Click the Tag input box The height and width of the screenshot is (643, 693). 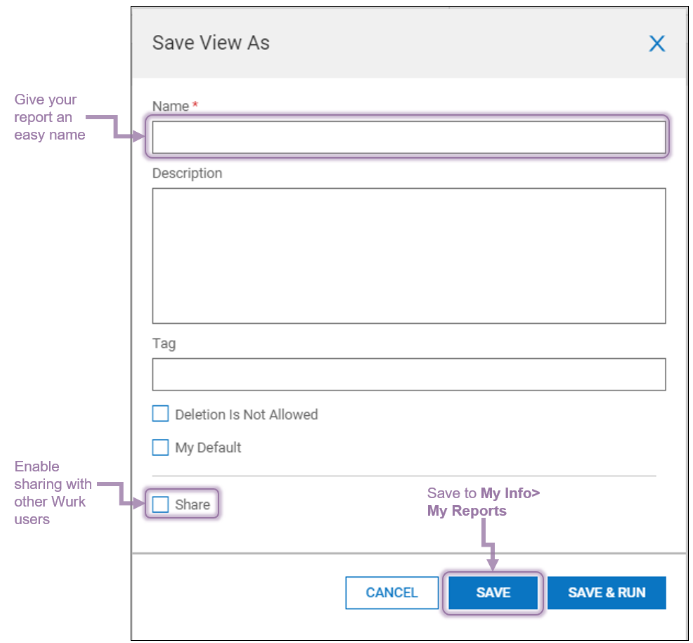click(x=408, y=374)
